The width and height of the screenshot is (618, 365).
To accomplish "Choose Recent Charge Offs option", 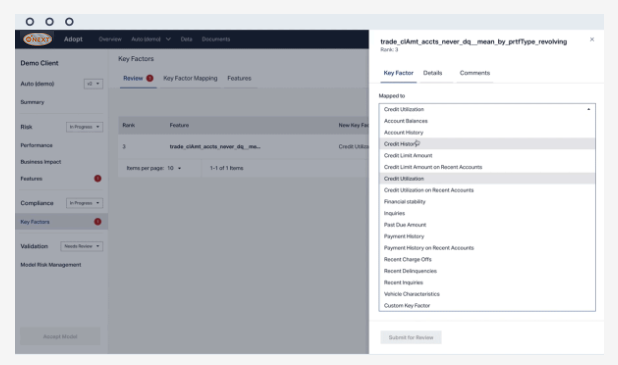I will tap(487, 259).
